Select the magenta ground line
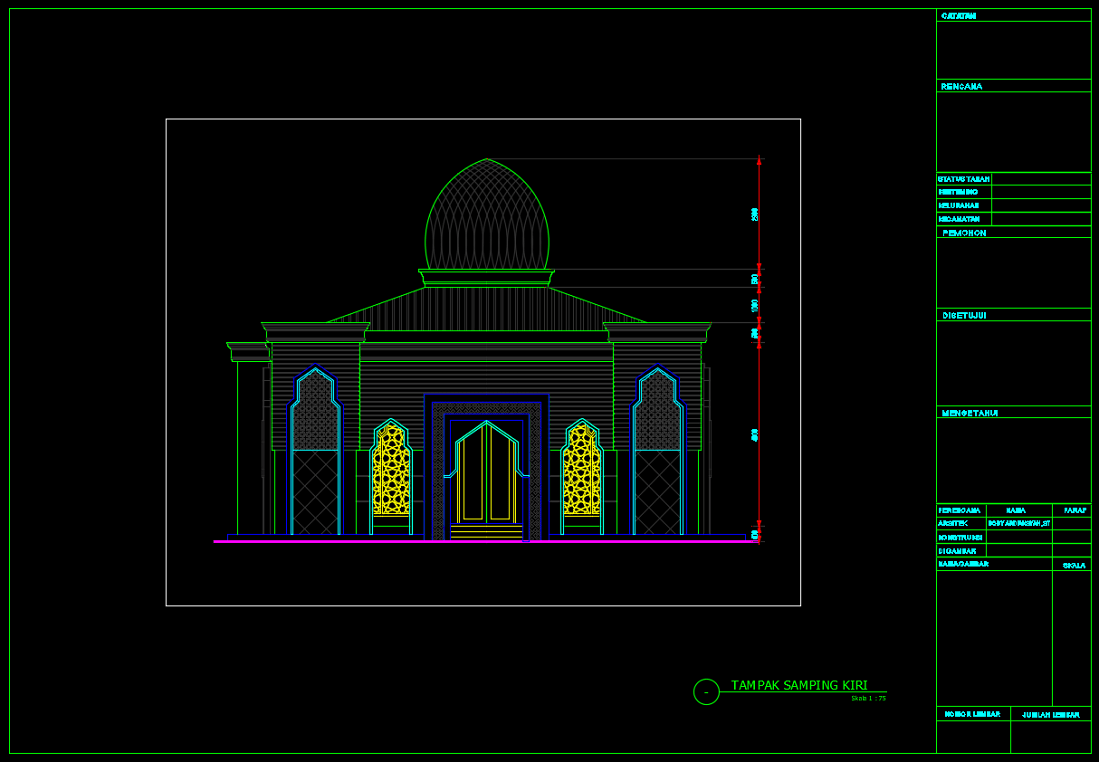The height and width of the screenshot is (762, 1099). coord(486,541)
